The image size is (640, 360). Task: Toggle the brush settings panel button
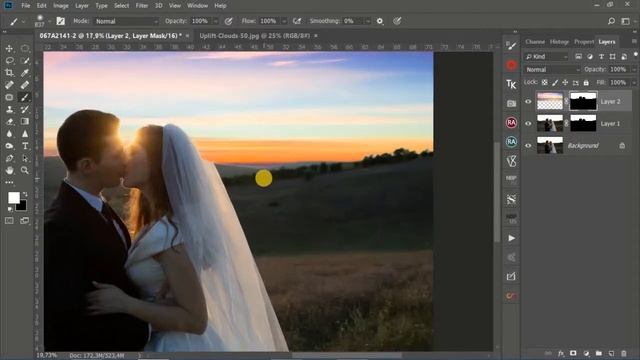coord(60,21)
